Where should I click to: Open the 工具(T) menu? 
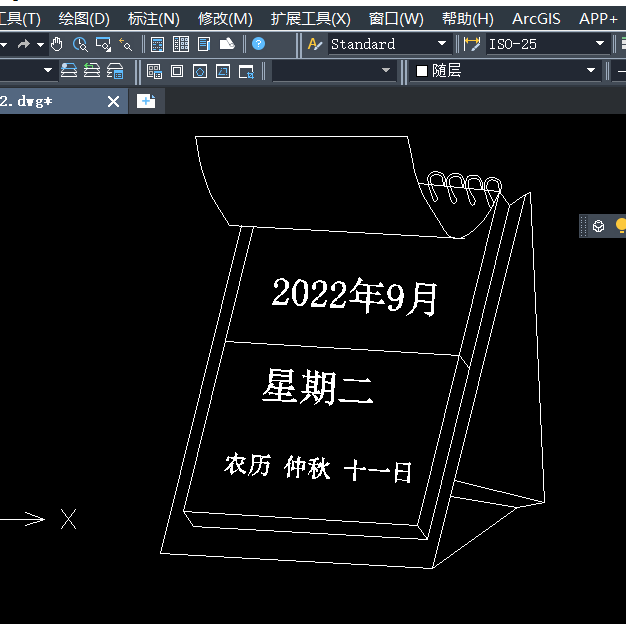pyautogui.click(x=20, y=19)
